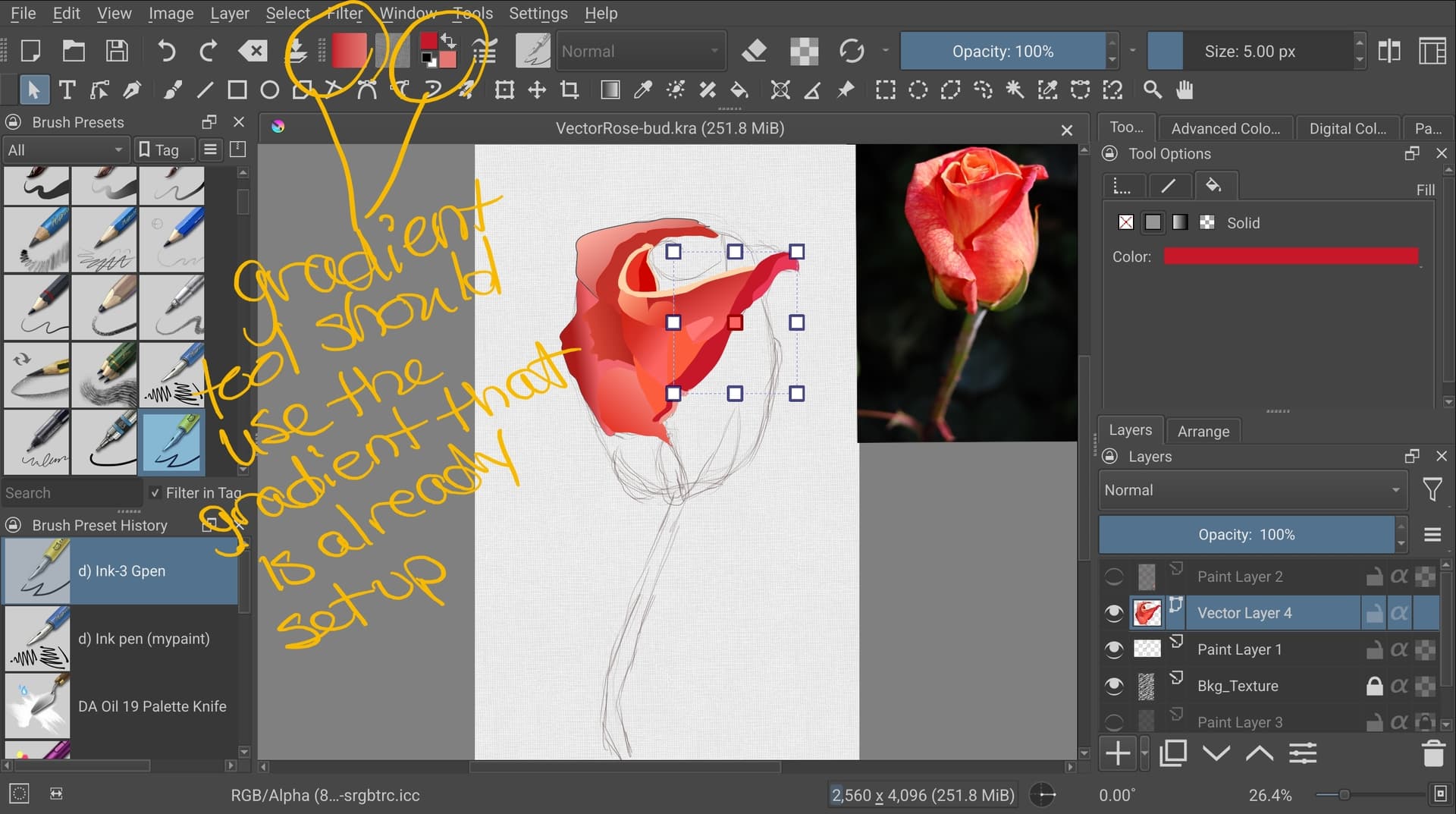Select the Ellipse shape tool
The height and width of the screenshot is (814, 1456).
coord(269,90)
